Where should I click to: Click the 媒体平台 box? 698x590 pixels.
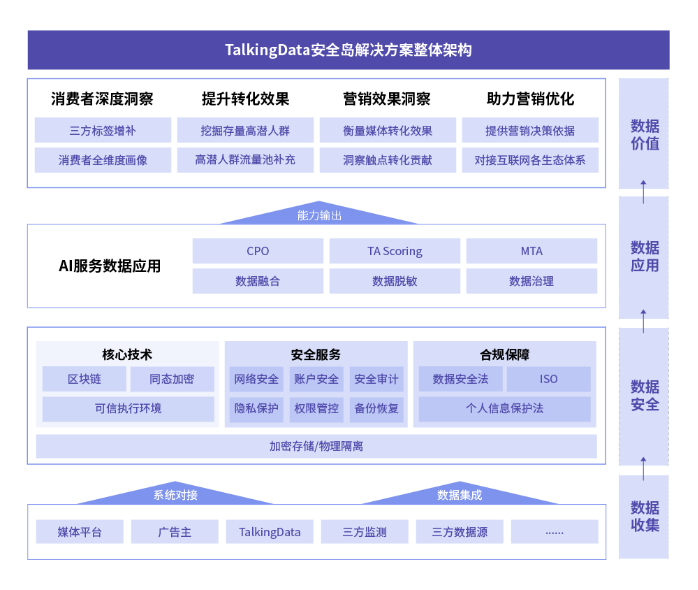(80, 532)
